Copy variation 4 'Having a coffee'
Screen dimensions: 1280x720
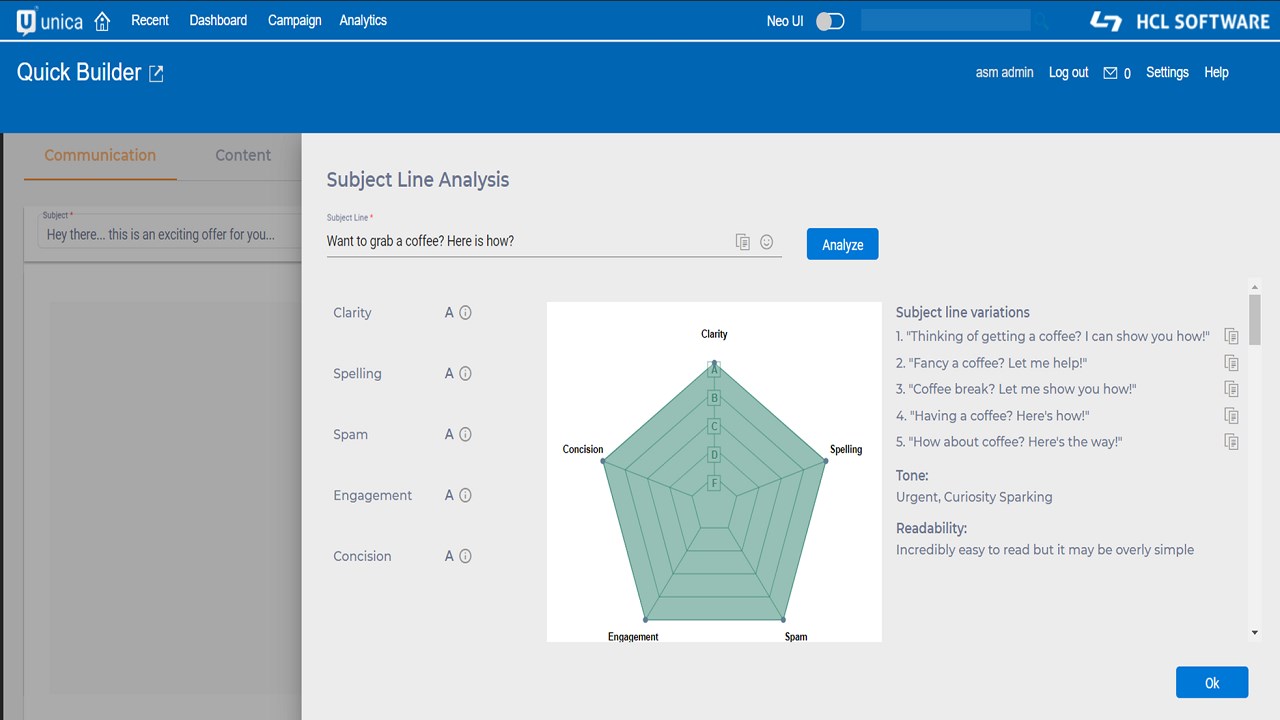(x=1232, y=416)
